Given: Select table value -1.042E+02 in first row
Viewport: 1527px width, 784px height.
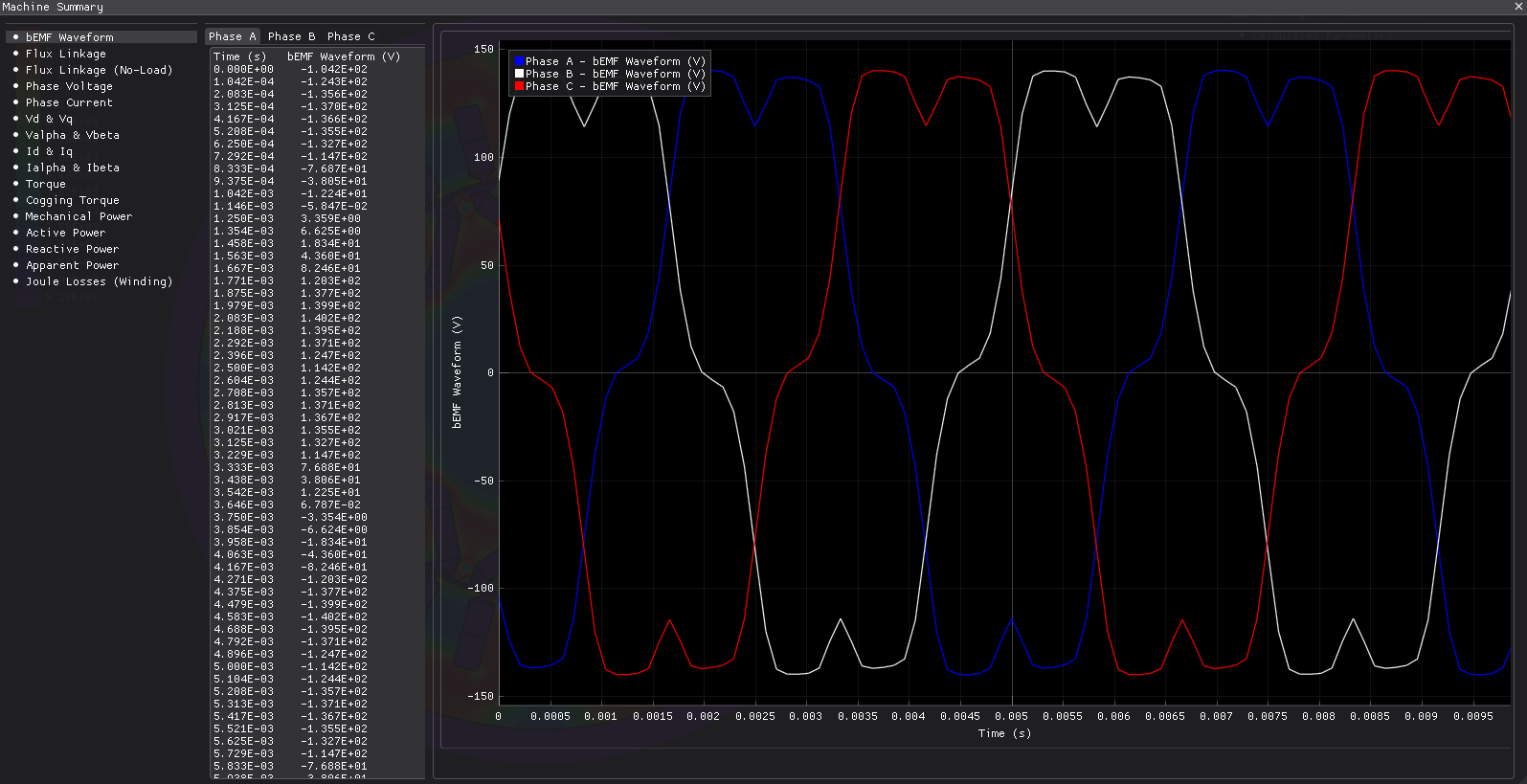Looking at the screenshot, I should [x=333, y=69].
